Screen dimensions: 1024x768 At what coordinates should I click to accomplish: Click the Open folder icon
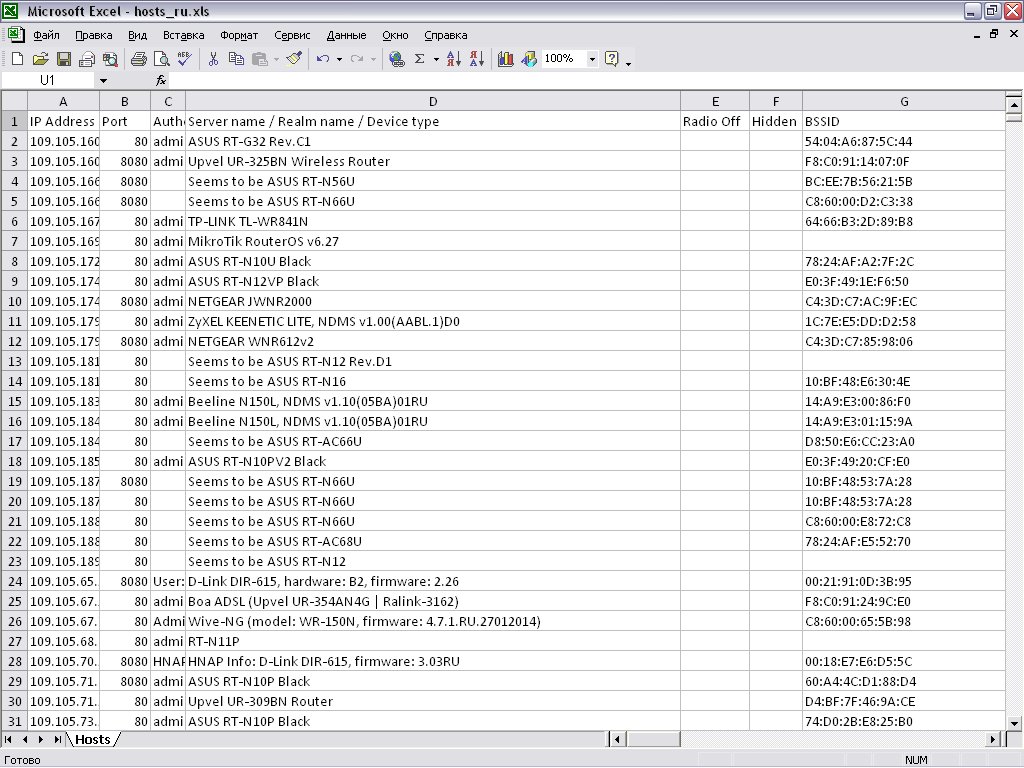(x=40, y=59)
